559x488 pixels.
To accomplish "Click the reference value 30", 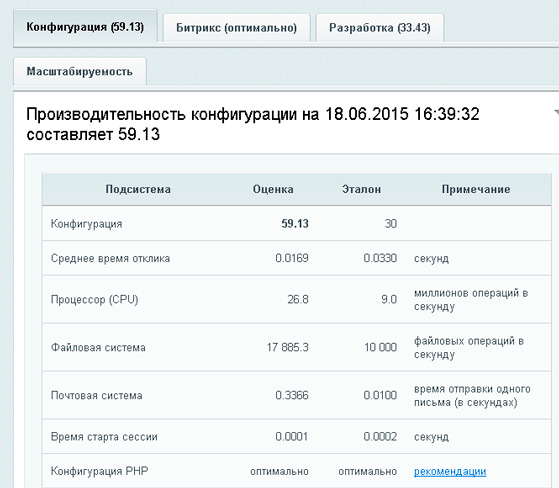I will [391, 224].
